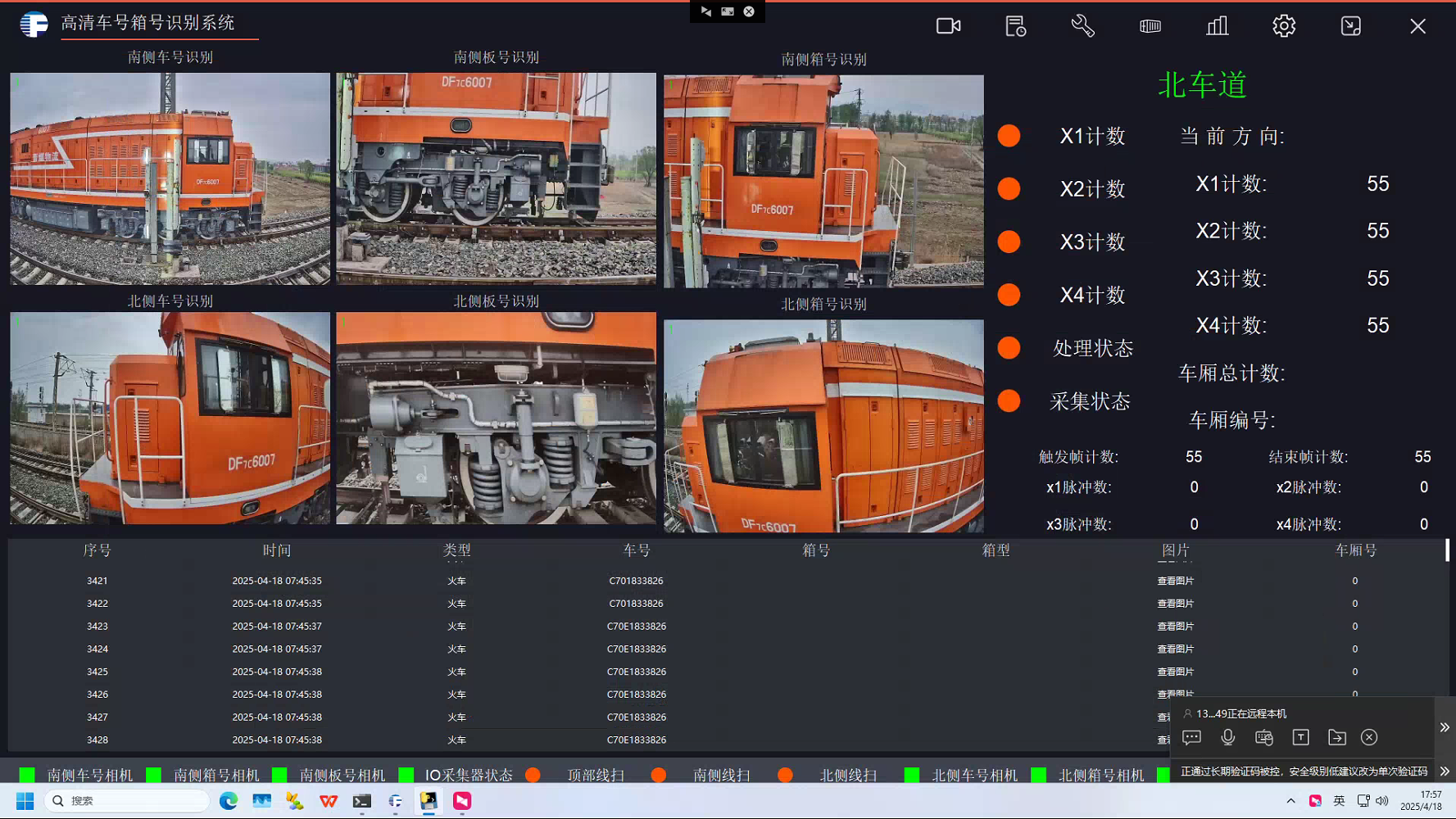The height and width of the screenshot is (819, 1456).
Task: Toggle the remote session microphone
Action: point(1227,737)
